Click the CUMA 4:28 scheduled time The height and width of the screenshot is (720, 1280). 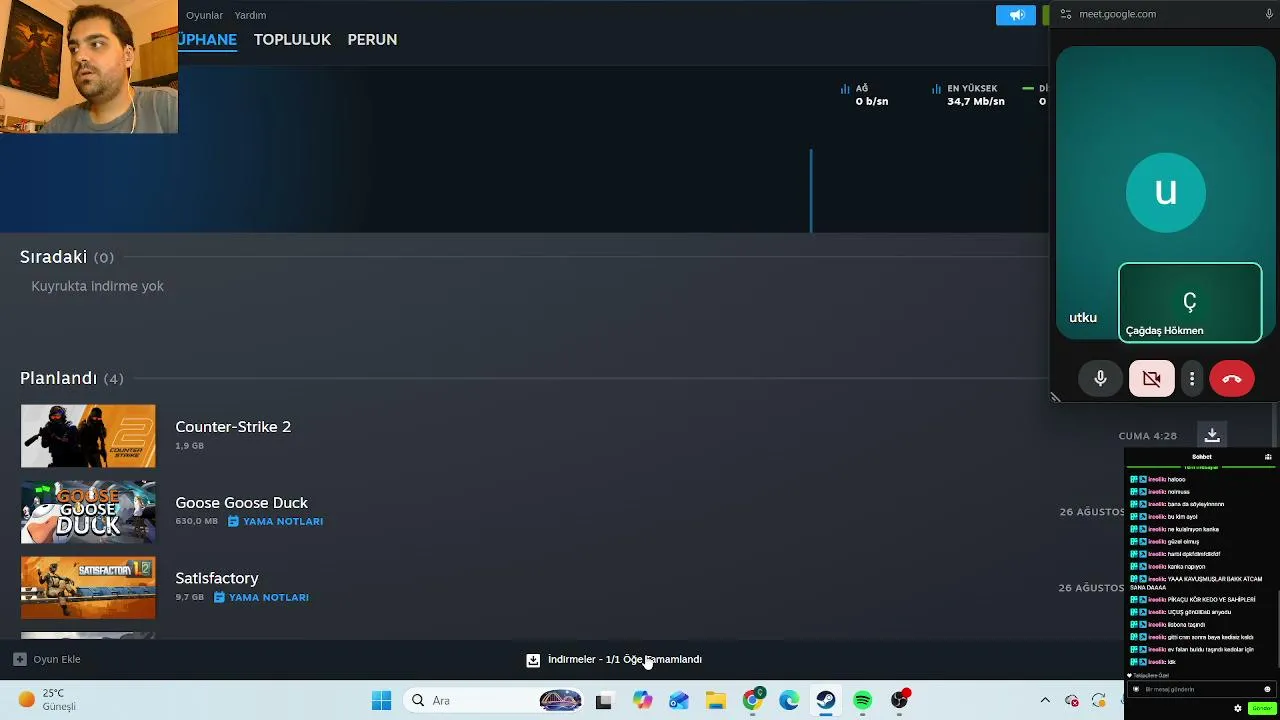(1148, 436)
